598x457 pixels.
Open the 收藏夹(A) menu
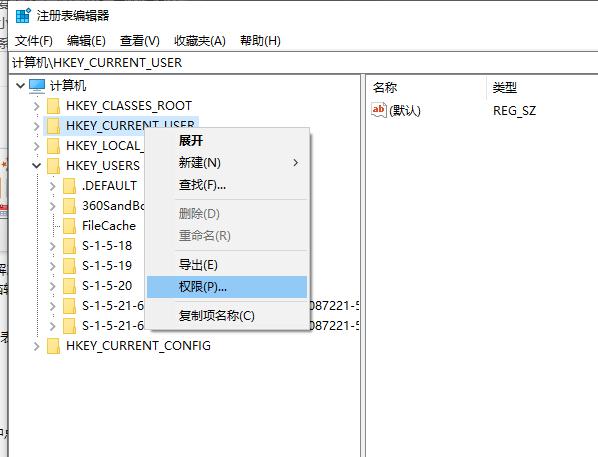click(x=200, y=40)
